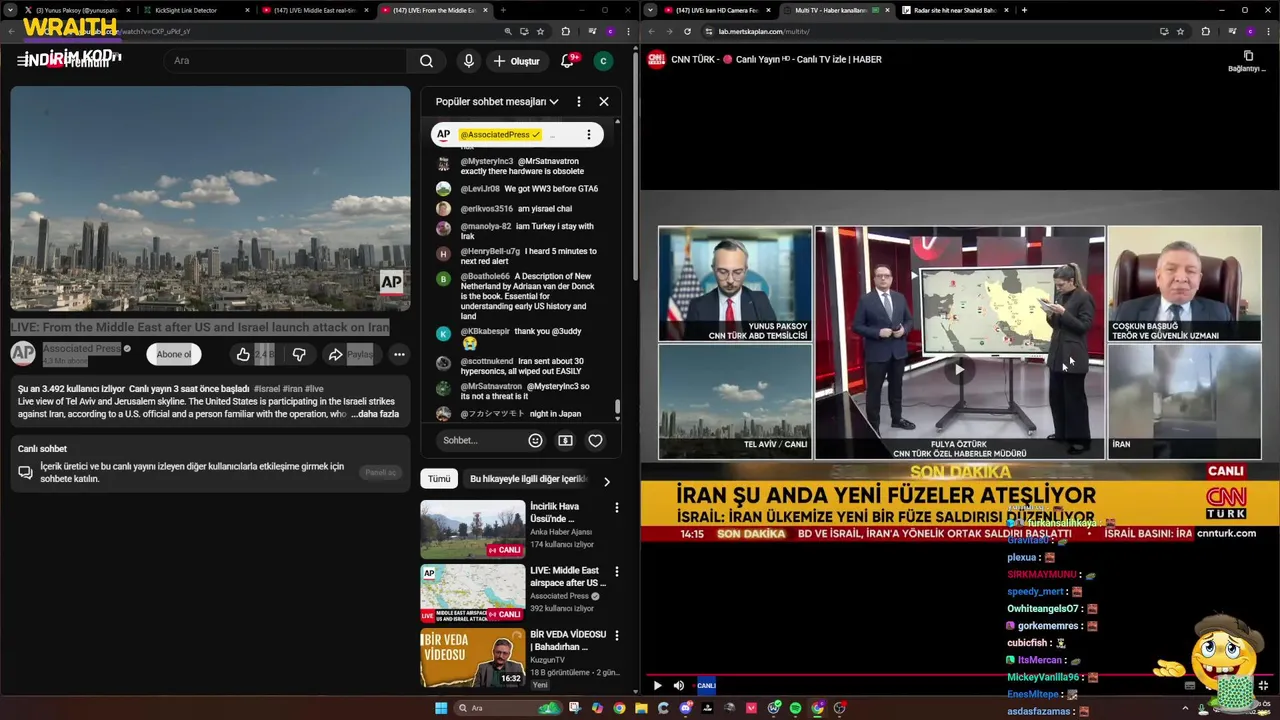Open live chat three-dot options menu

(x=578, y=101)
